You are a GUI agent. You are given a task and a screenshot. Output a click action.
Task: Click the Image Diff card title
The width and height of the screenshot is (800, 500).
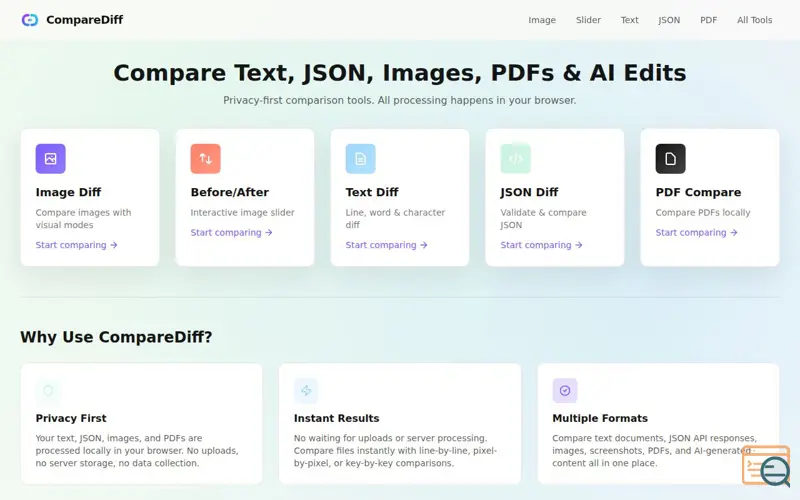(x=68, y=192)
